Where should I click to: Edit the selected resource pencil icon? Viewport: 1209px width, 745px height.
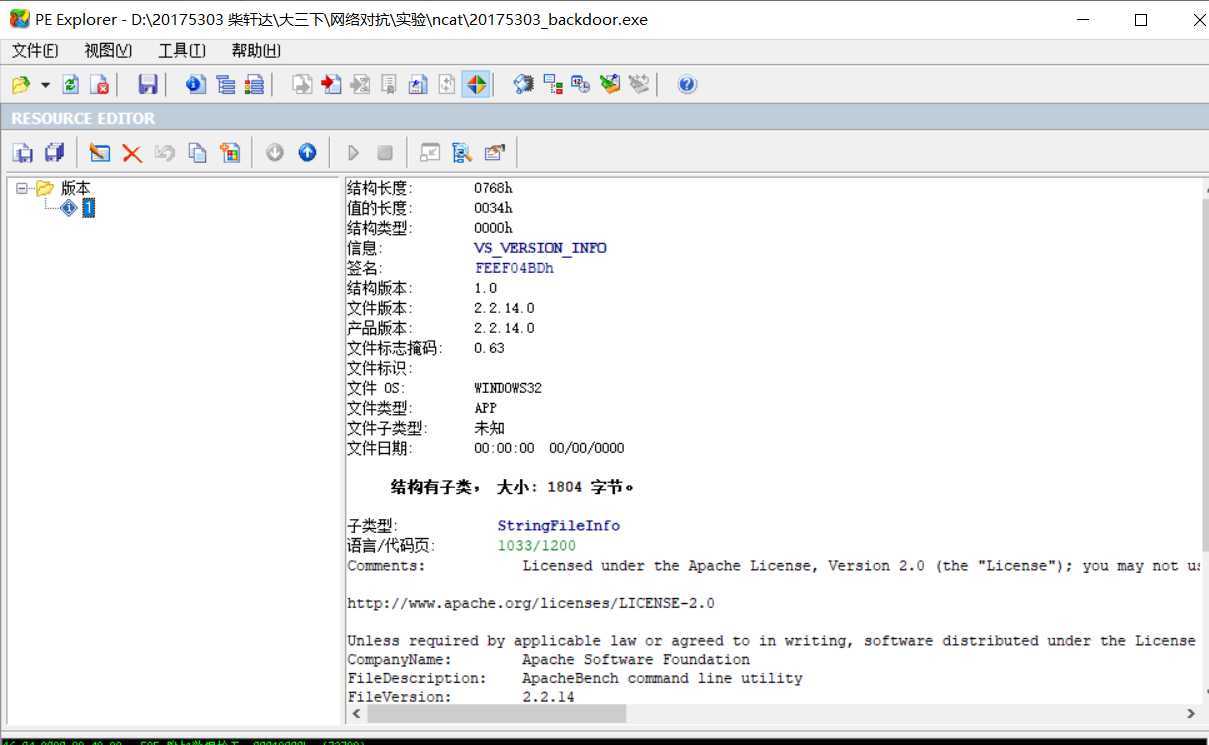tap(99, 152)
